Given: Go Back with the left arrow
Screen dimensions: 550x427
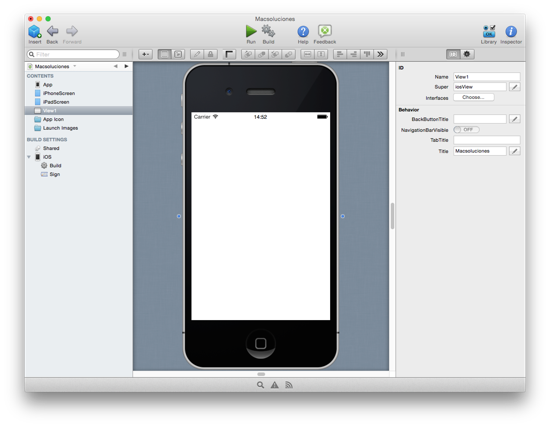Looking at the screenshot, I should [52, 31].
